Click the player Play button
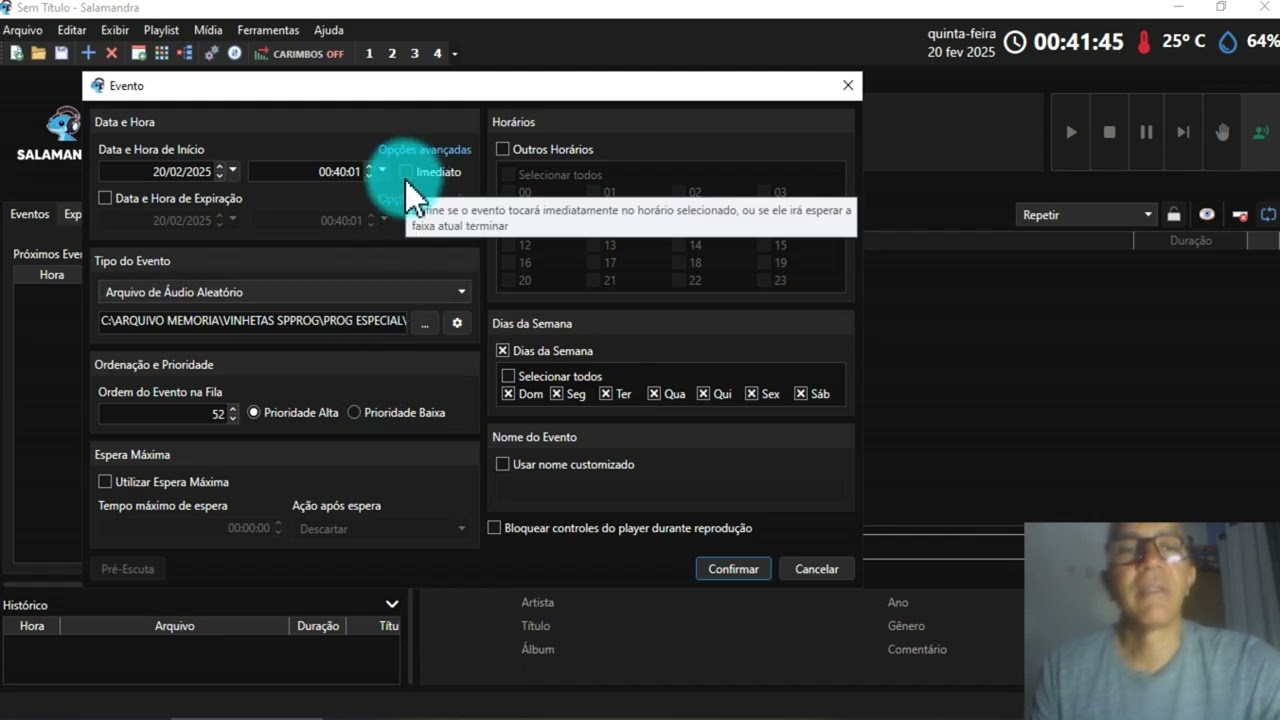 tap(1071, 132)
